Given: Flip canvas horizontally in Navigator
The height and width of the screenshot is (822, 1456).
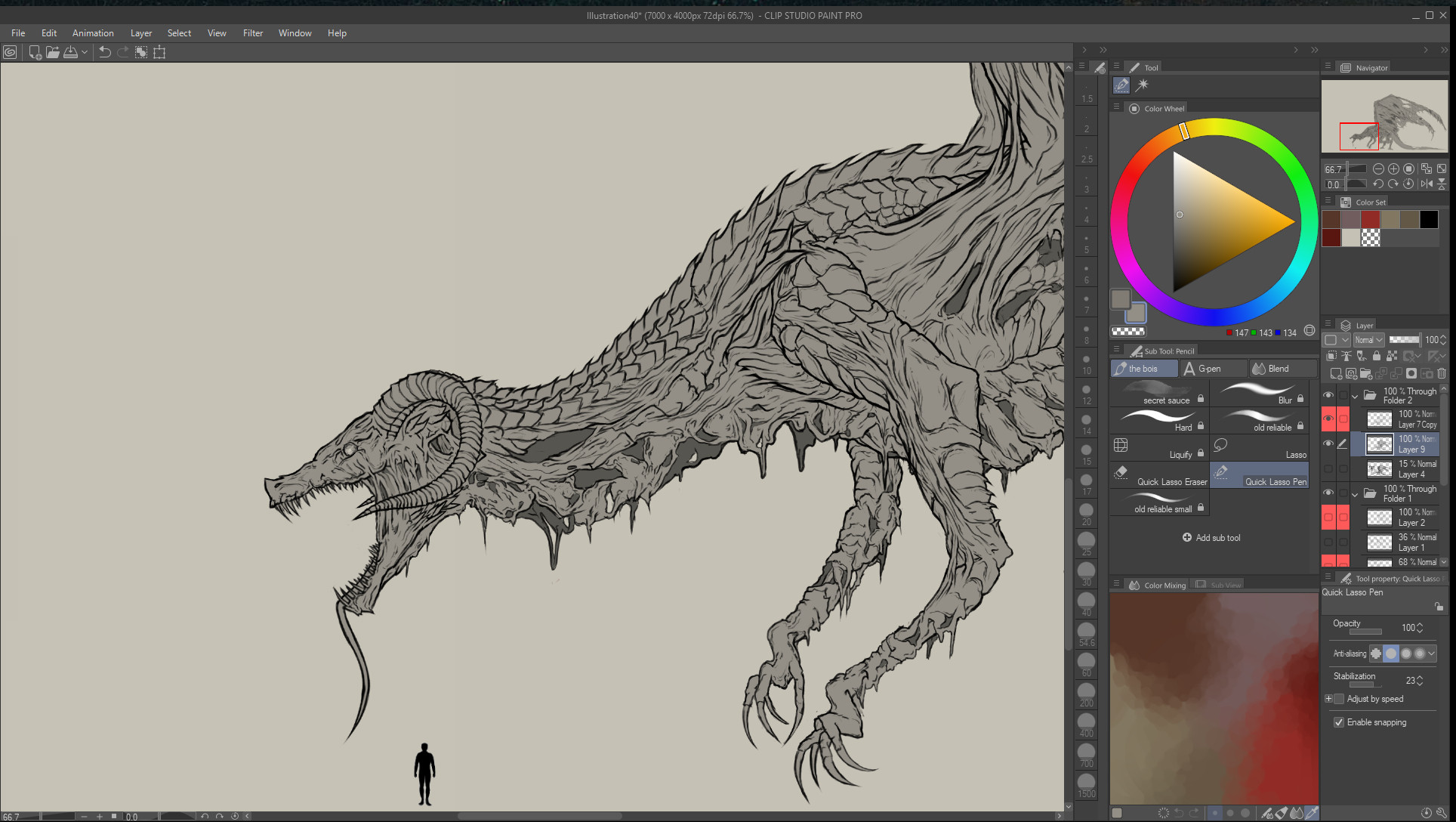Looking at the screenshot, I should point(1427,184).
